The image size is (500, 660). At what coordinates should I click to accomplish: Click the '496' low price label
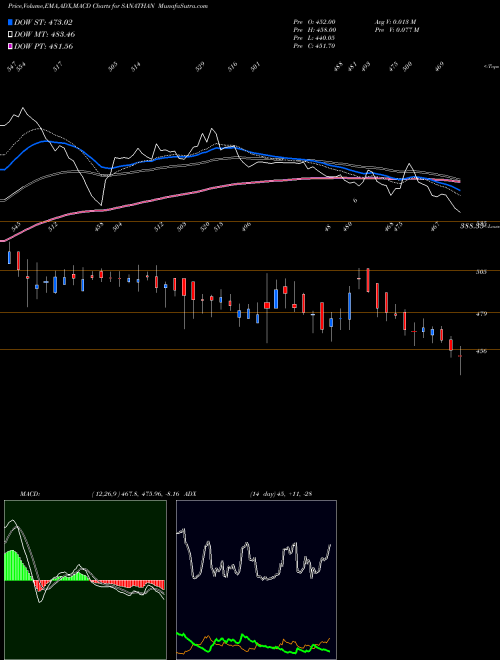246,226
